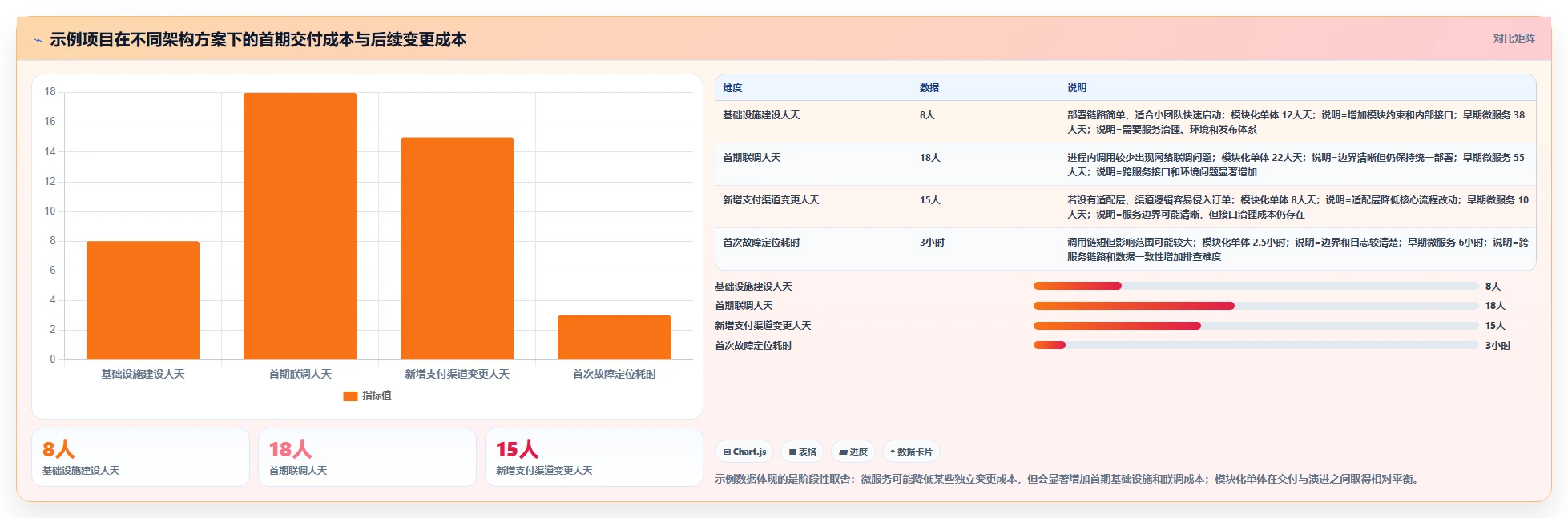Image resolution: width=1568 pixels, height=518 pixels.
Task: Click the 维度 table column header
Action: pyautogui.click(x=732, y=88)
